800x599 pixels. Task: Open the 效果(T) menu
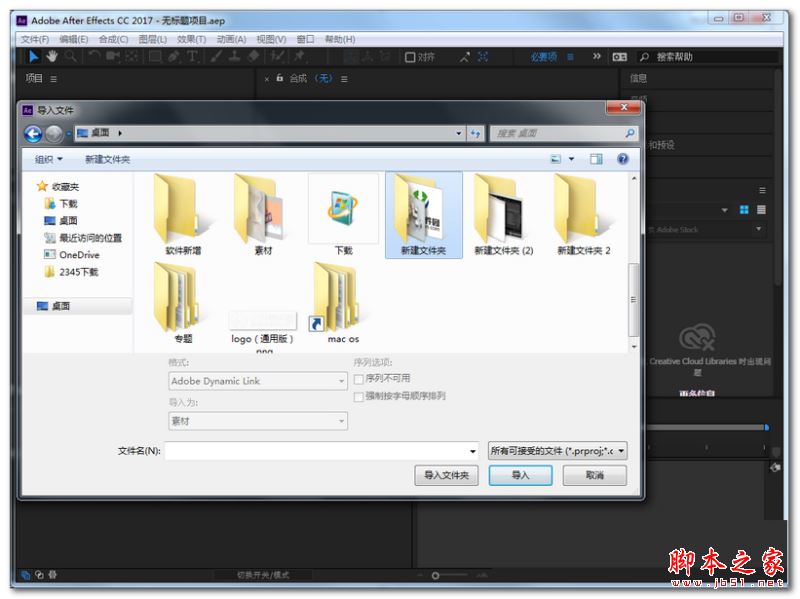(x=191, y=39)
